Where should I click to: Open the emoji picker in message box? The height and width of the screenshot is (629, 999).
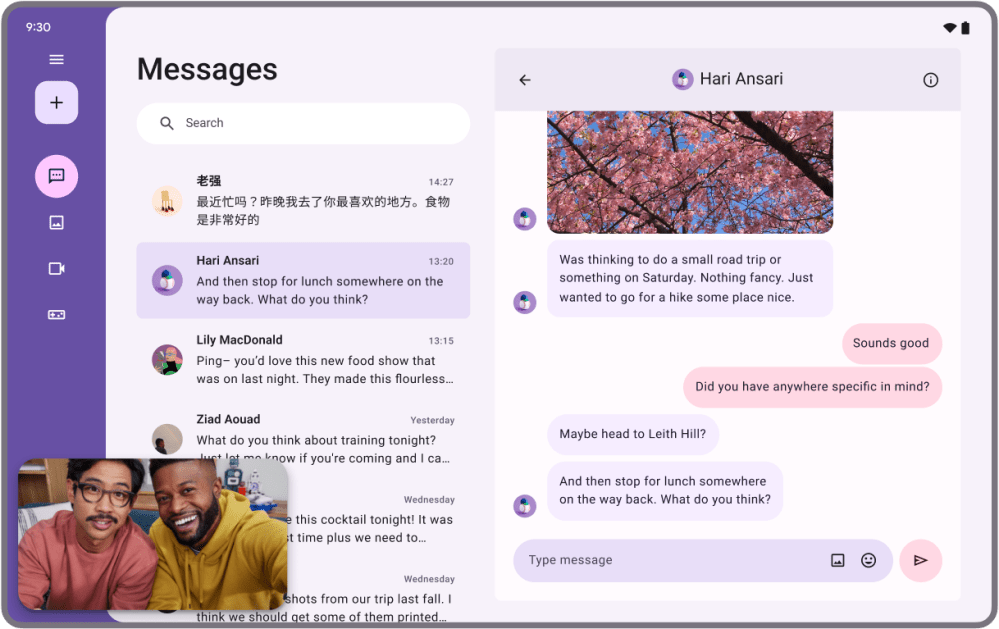(868, 560)
